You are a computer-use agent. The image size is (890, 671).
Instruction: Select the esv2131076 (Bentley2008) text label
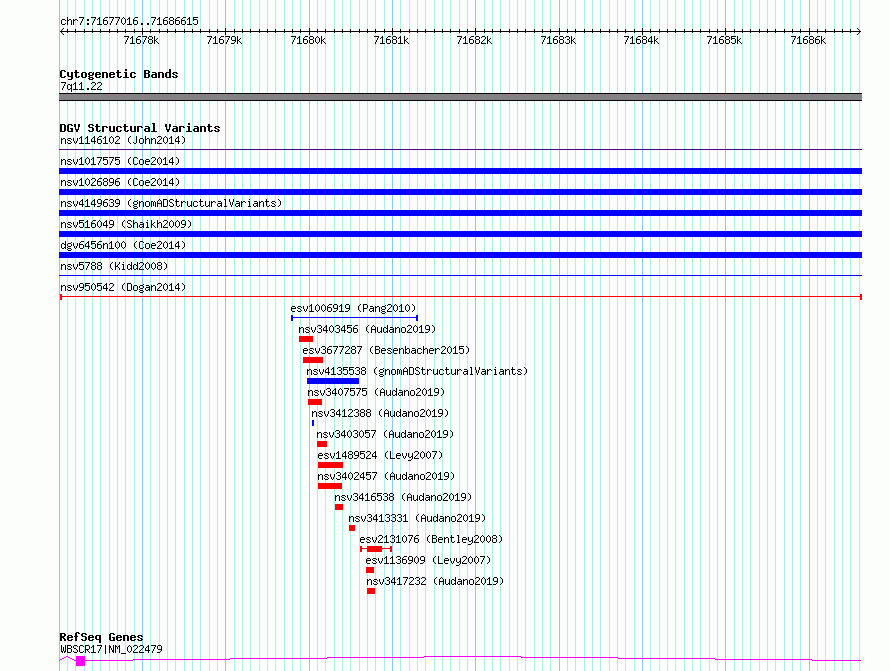(x=431, y=539)
